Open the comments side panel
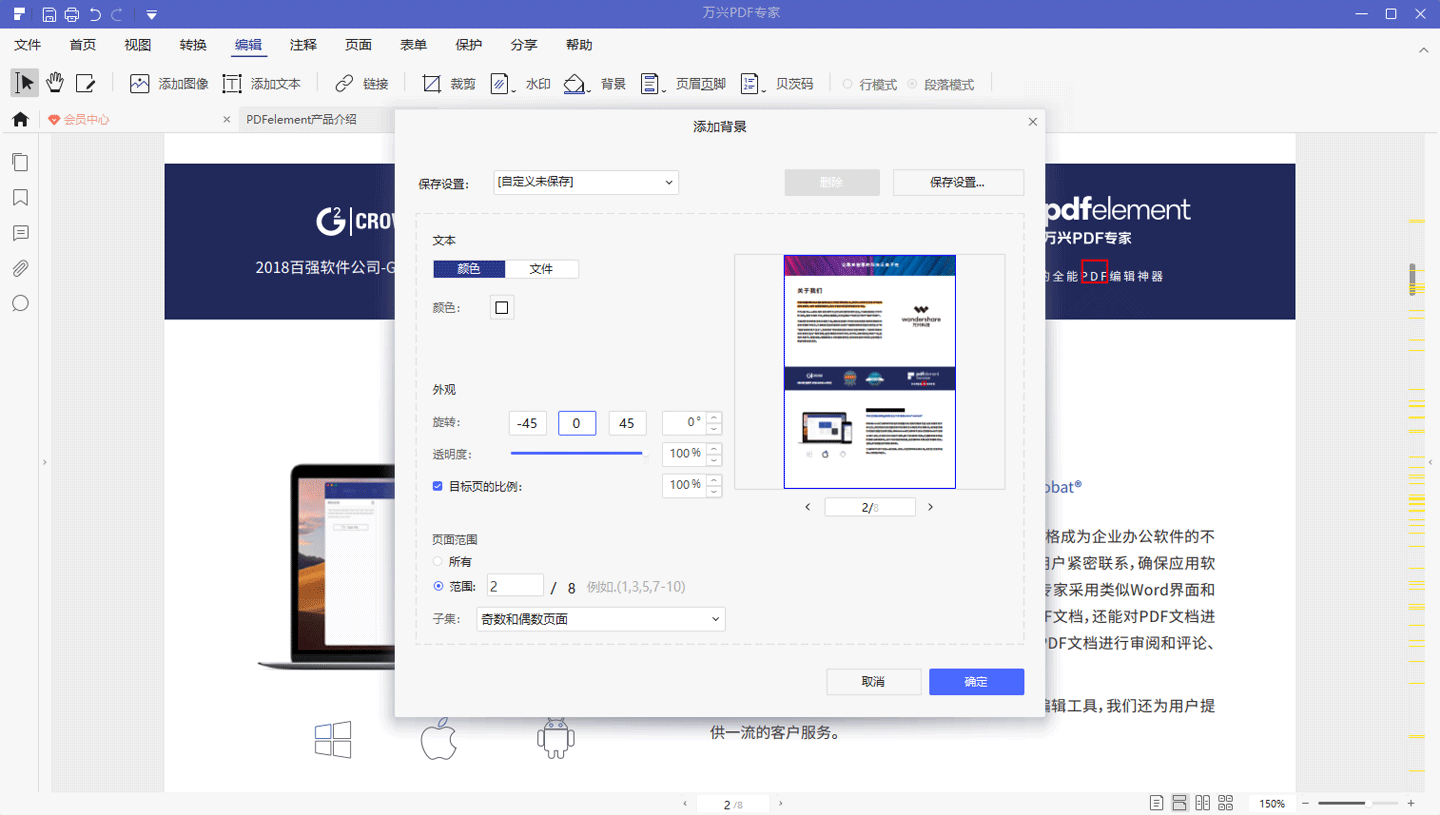1440x815 pixels. (20, 233)
